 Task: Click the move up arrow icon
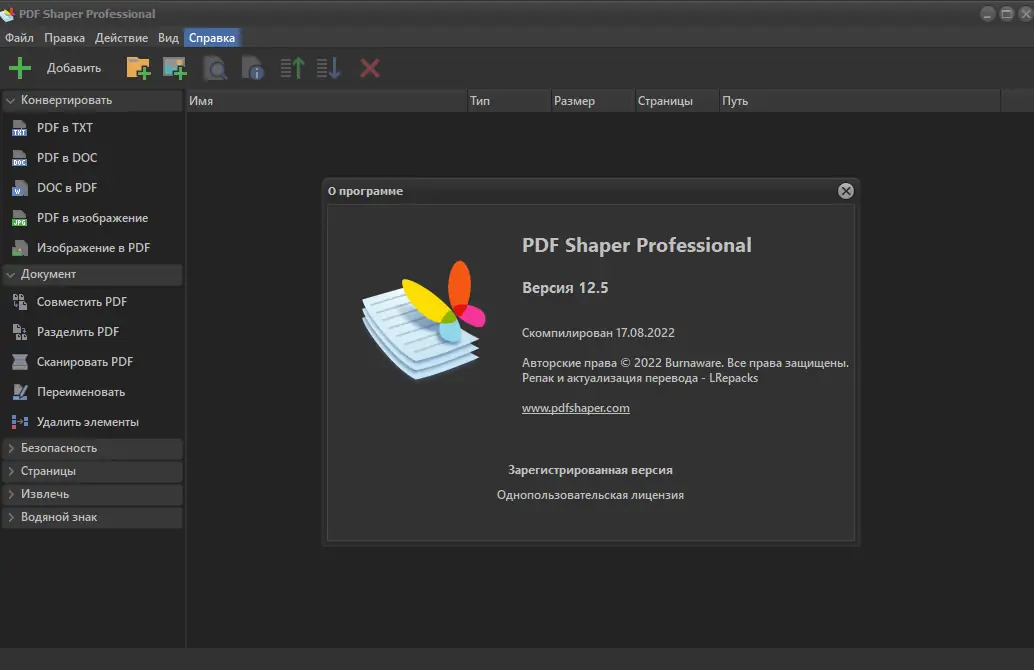292,68
